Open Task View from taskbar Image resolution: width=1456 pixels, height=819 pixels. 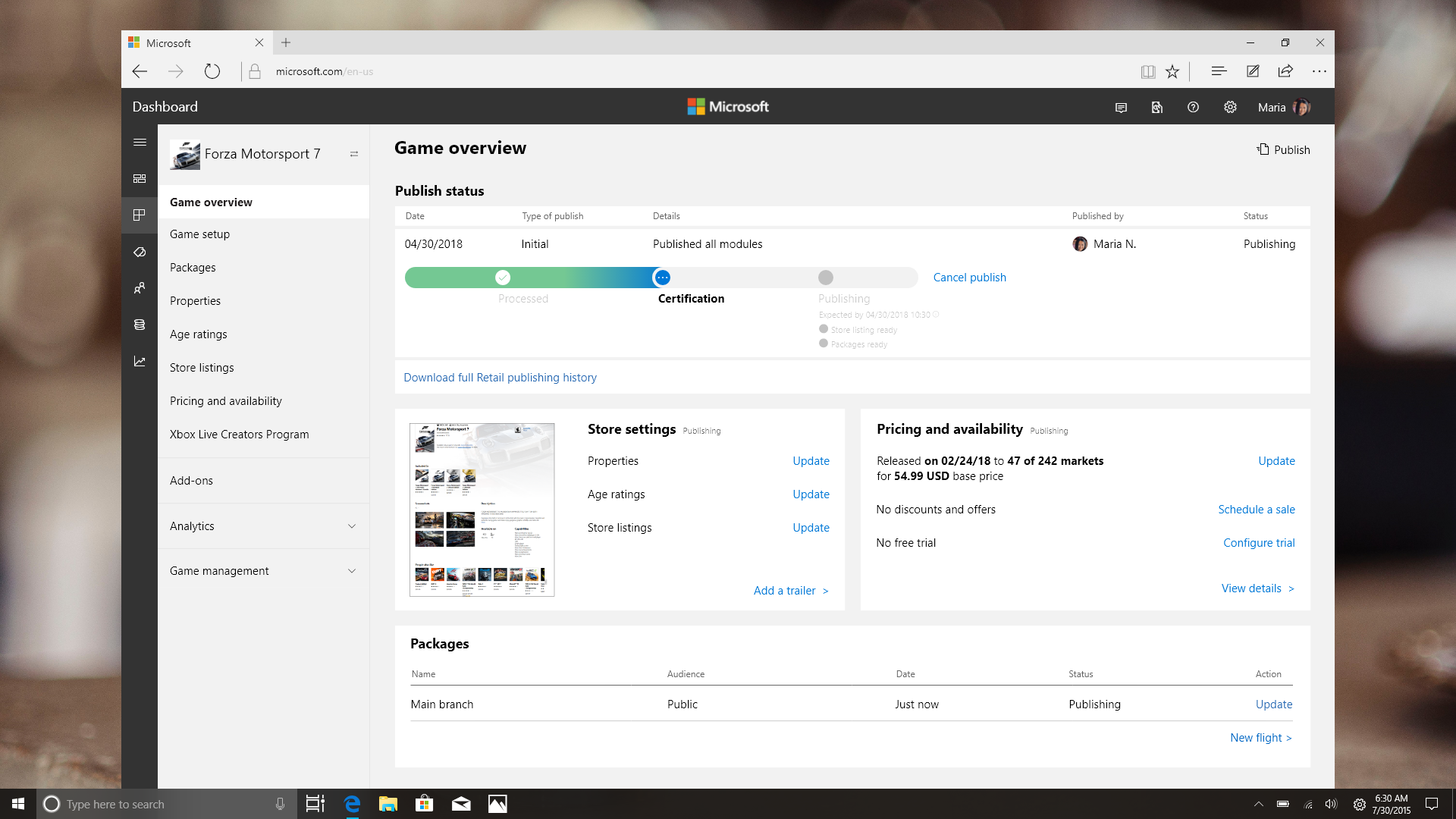pyautogui.click(x=315, y=804)
